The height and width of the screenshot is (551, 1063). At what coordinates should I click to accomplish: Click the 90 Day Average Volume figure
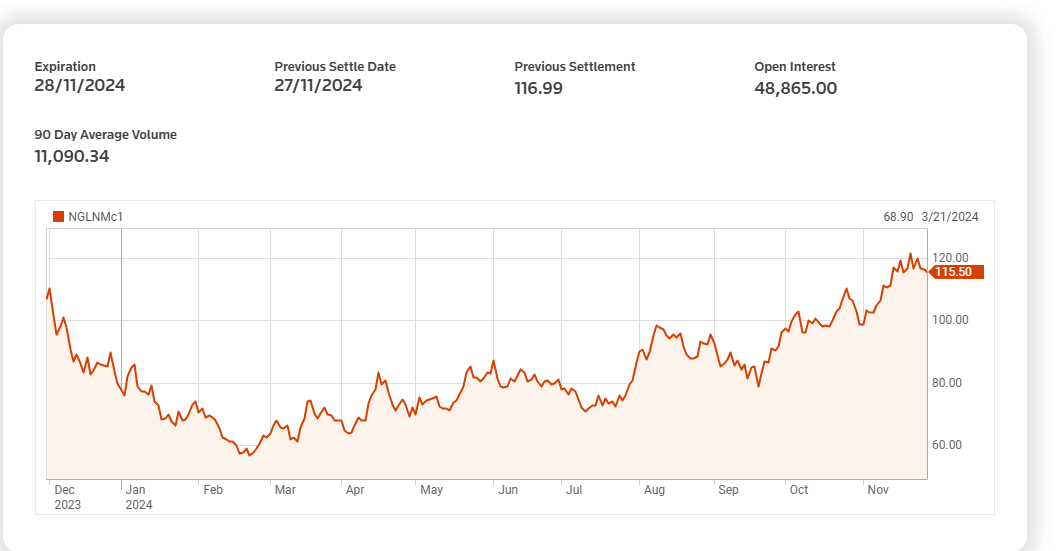72,156
